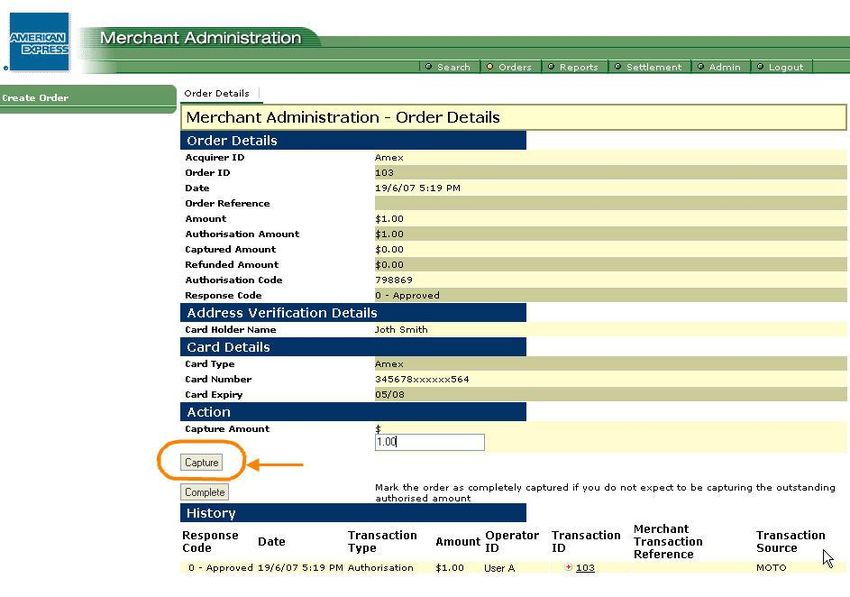Open the Search menu
This screenshot has width=850, height=597.
point(449,67)
